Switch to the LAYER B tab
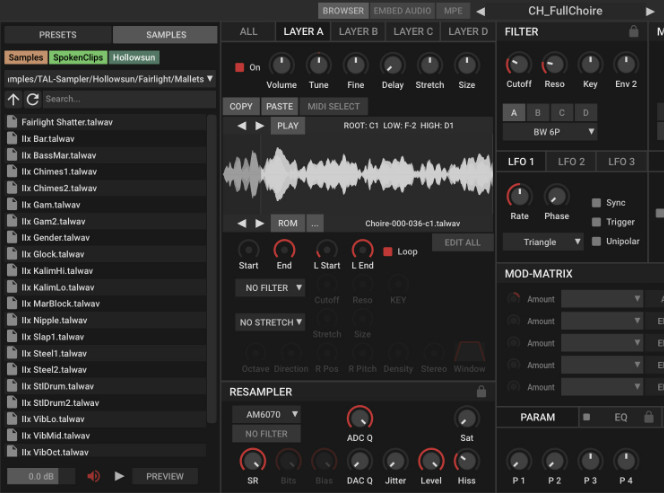This screenshot has height=493, width=664. [x=358, y=31]
